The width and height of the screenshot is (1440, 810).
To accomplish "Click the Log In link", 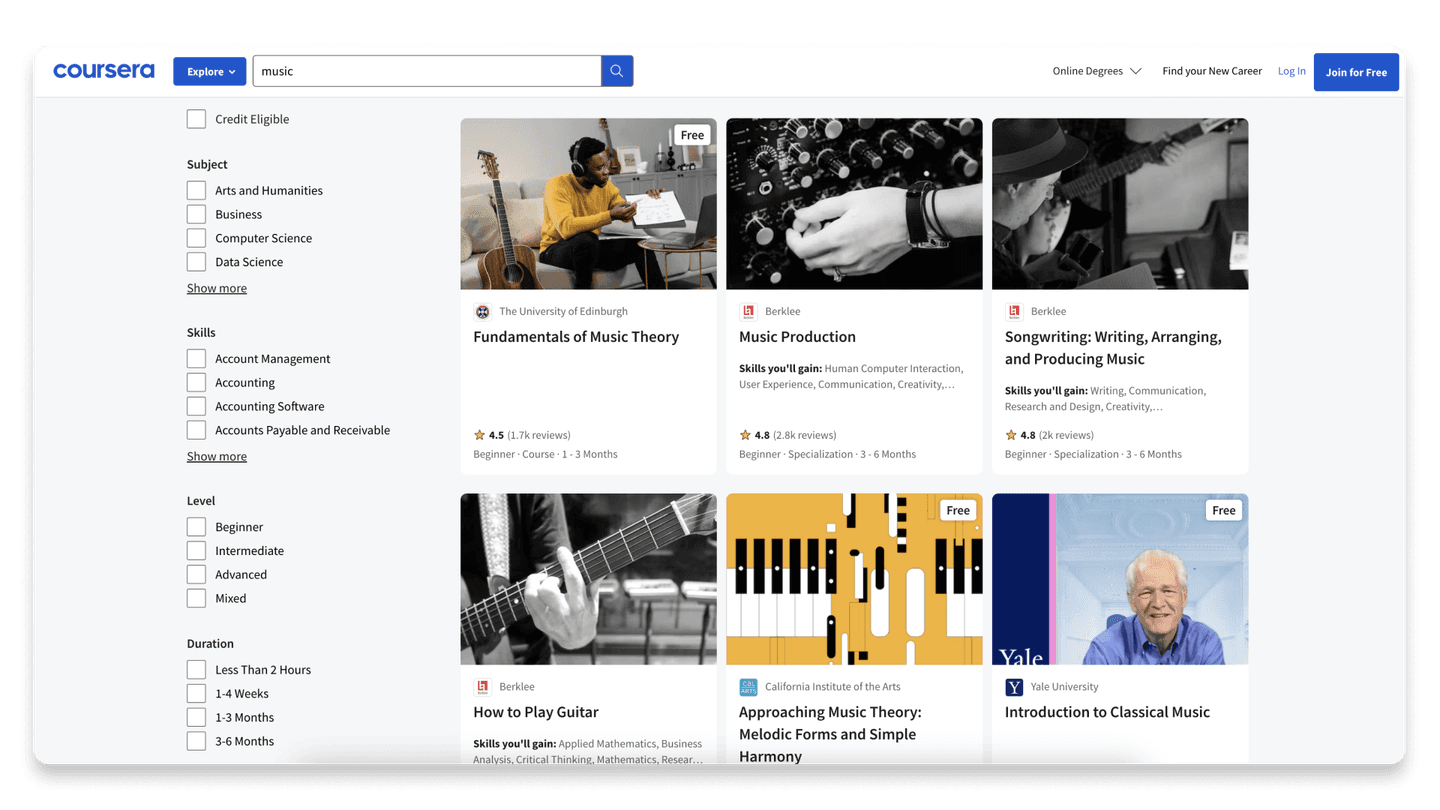I will pos(1292,71).
